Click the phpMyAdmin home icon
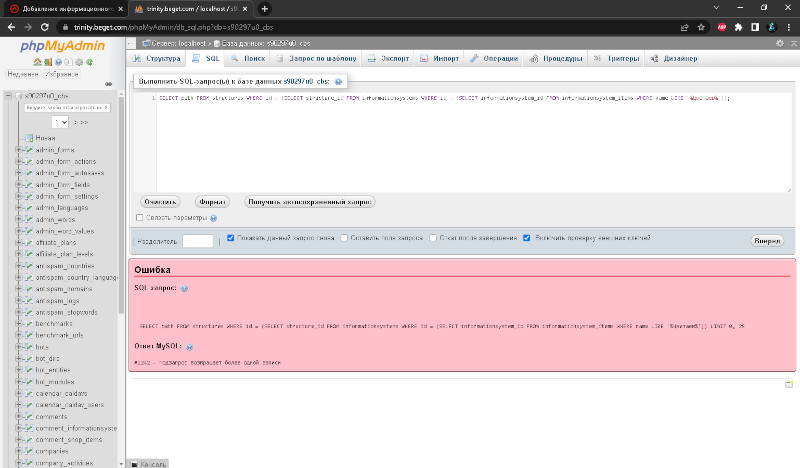 point(37,62)
